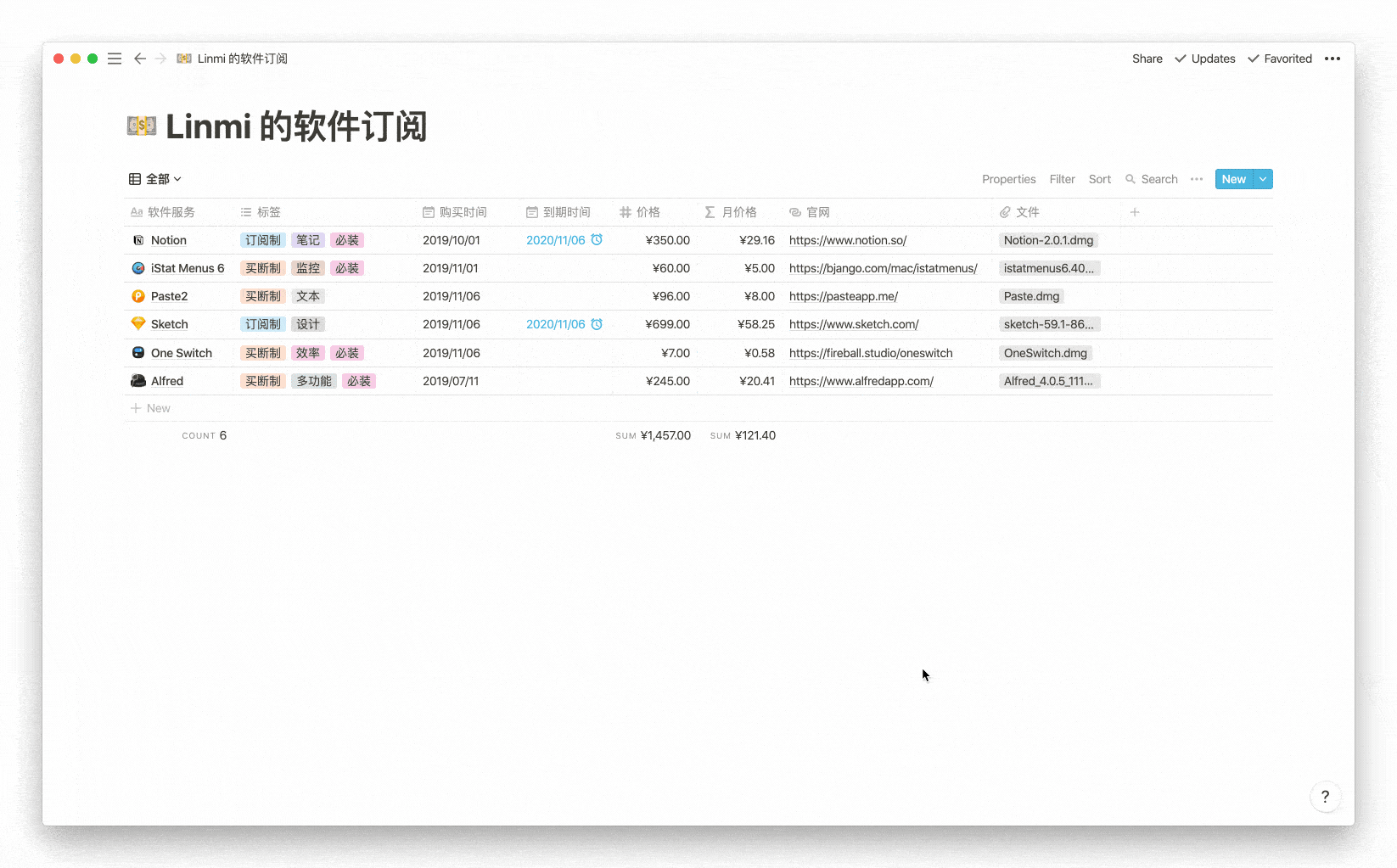Click the Alfred hat icon

pyautogui.click(x=138, y=381)
